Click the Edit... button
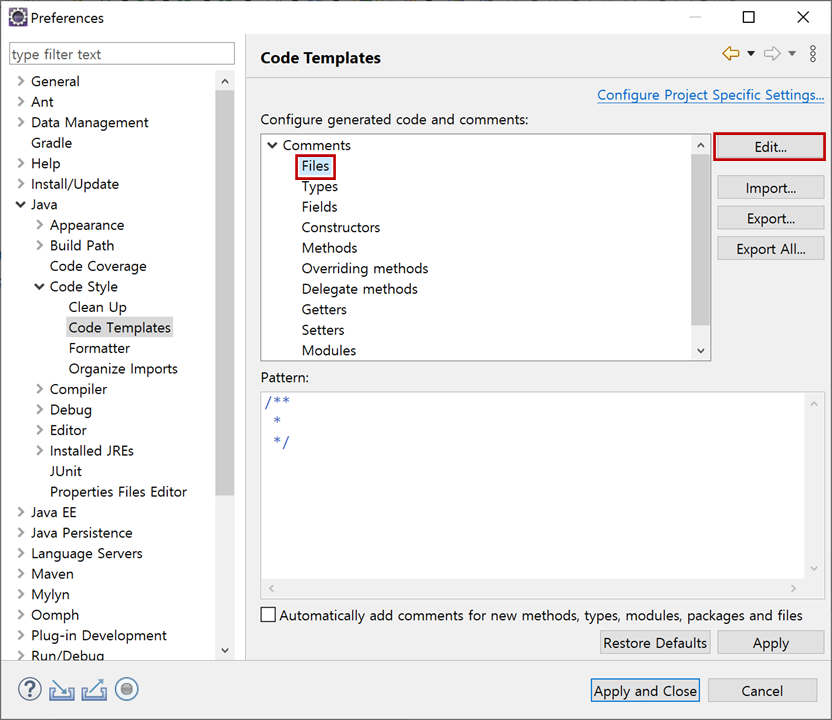Screen dimensions: 832x720 tap(770, 147)
